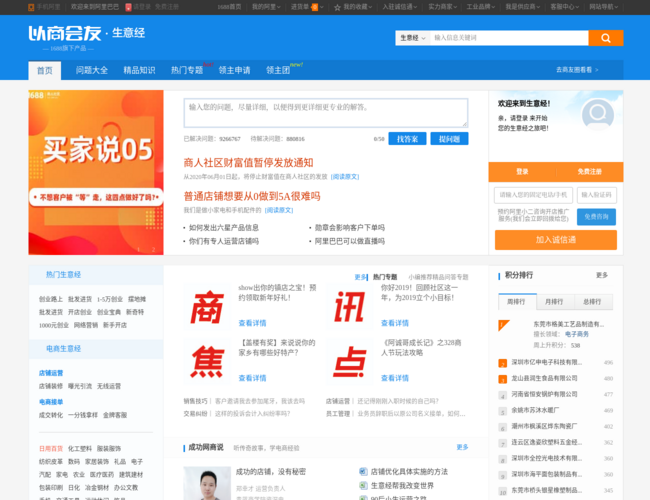This screenshot has width=650, height=500.
Task: Click the 免费注册 button
Action: 589,172
